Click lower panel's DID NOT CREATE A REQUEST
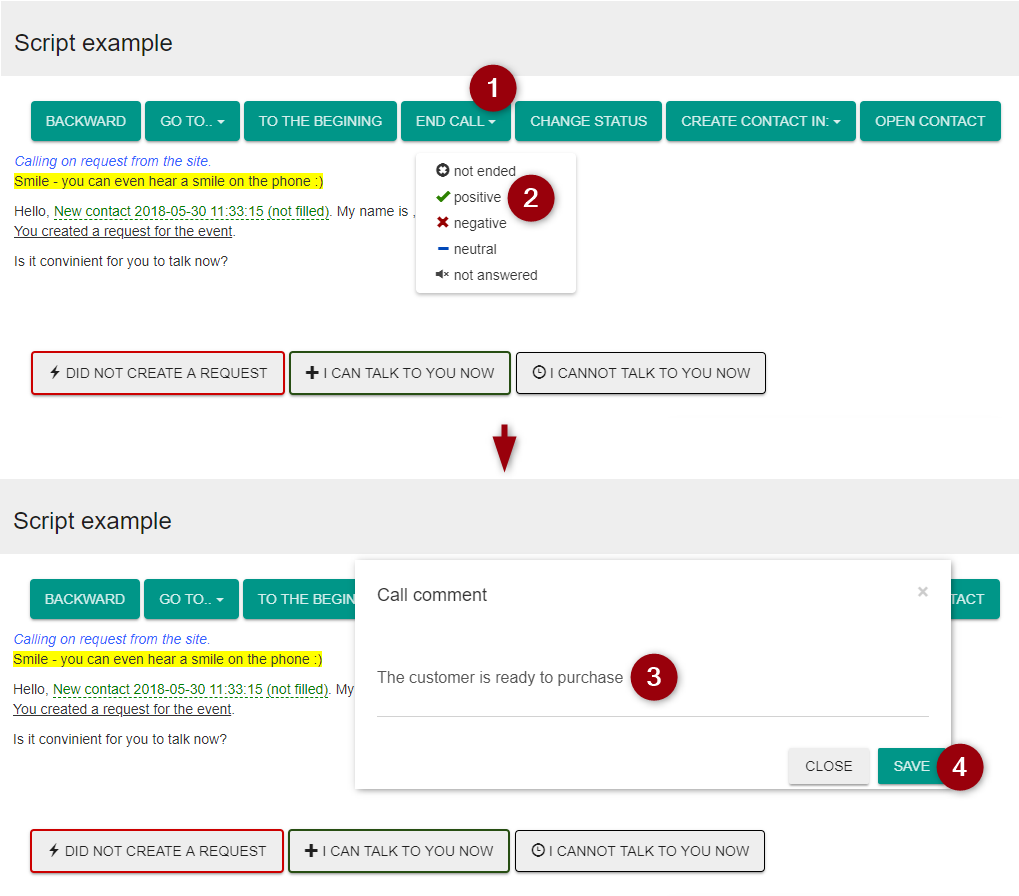Image resolution: width=1019 pixels, height=896 pixels. tap(157, 851)
